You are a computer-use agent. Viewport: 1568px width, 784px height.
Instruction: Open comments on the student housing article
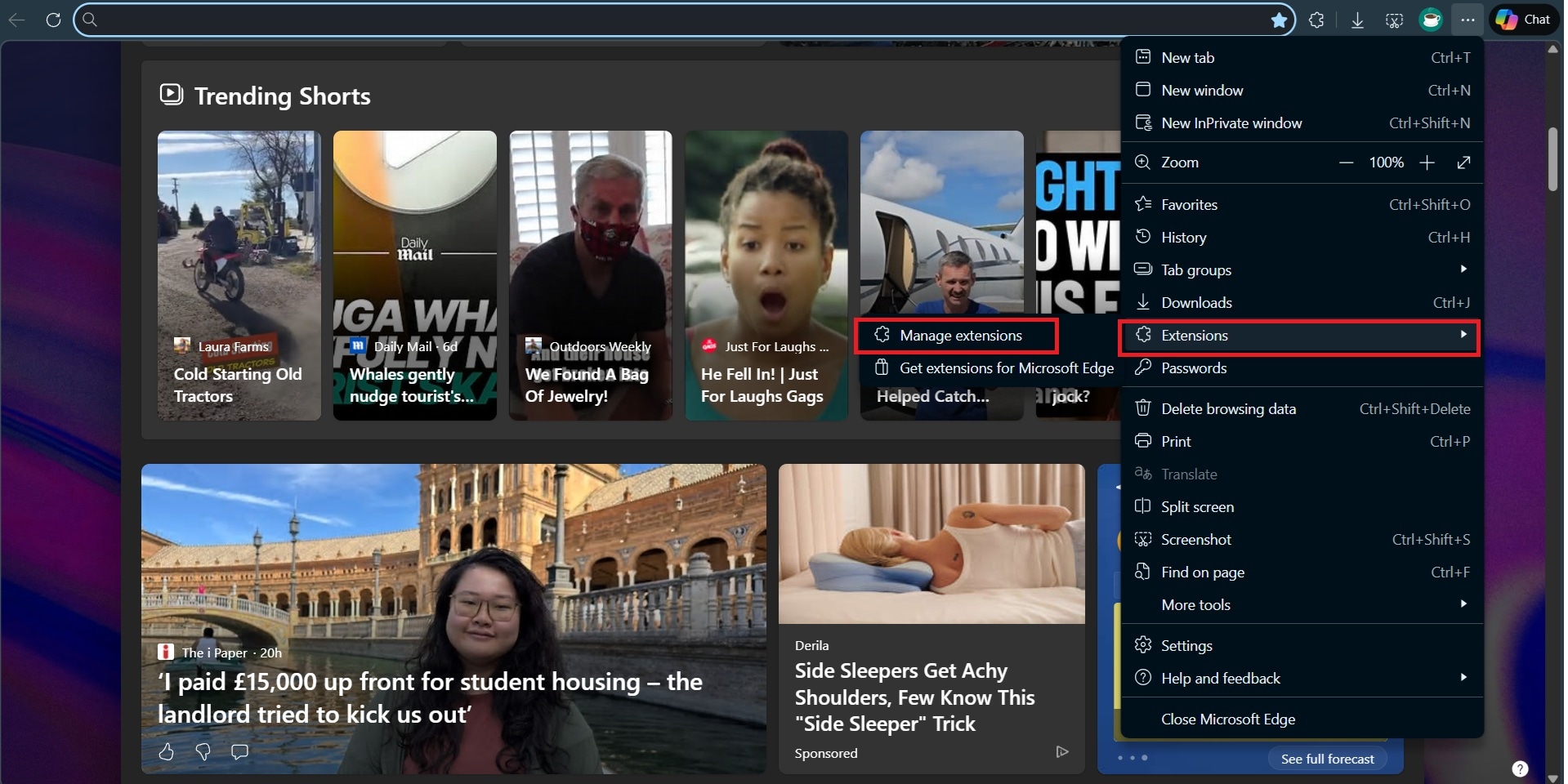pos(239,751)
